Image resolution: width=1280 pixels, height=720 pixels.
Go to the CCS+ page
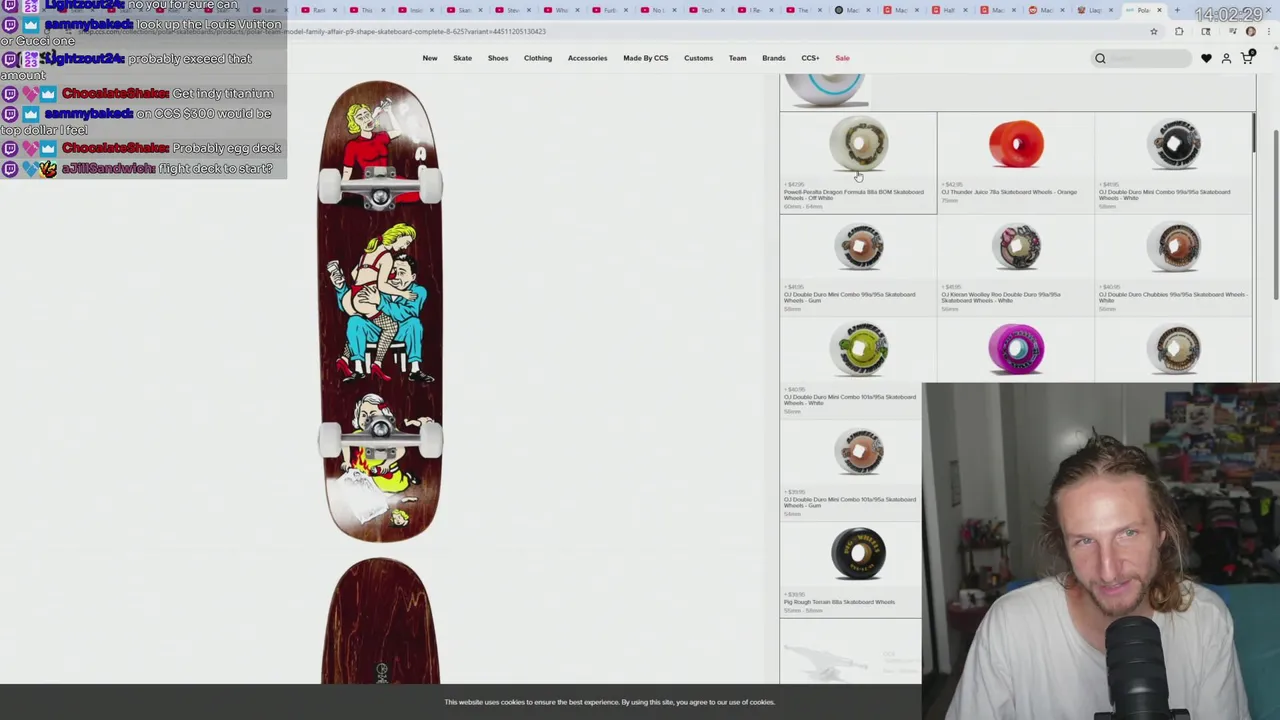pos(810,58)
